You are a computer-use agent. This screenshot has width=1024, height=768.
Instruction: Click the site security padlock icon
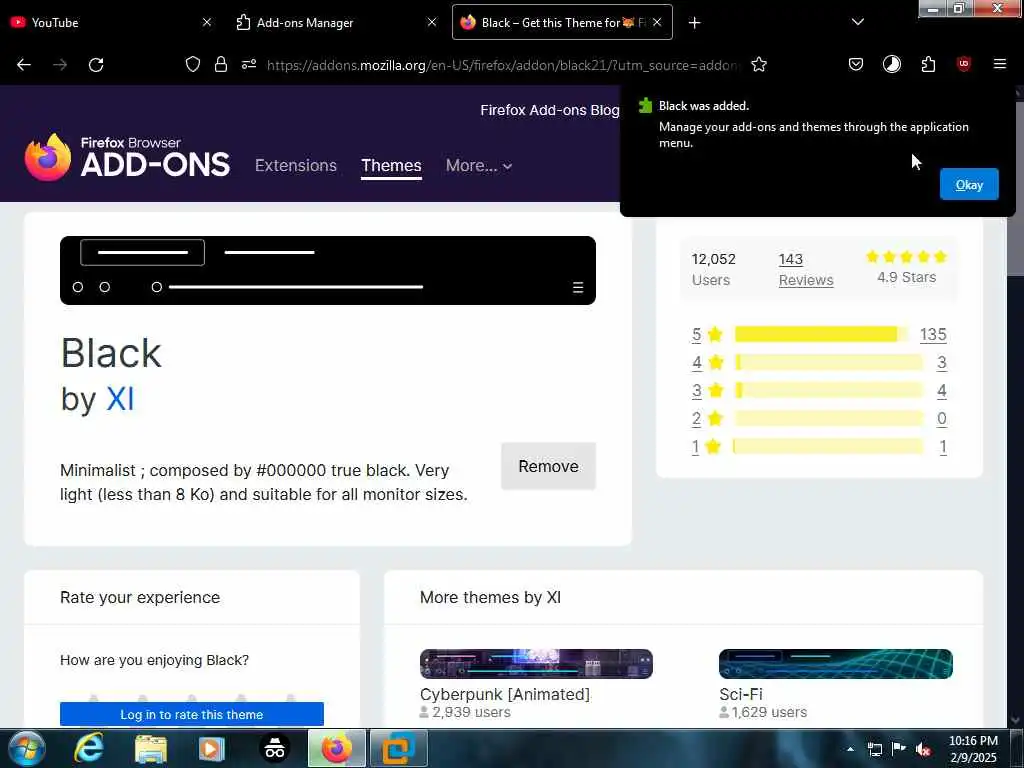point(221,64)
